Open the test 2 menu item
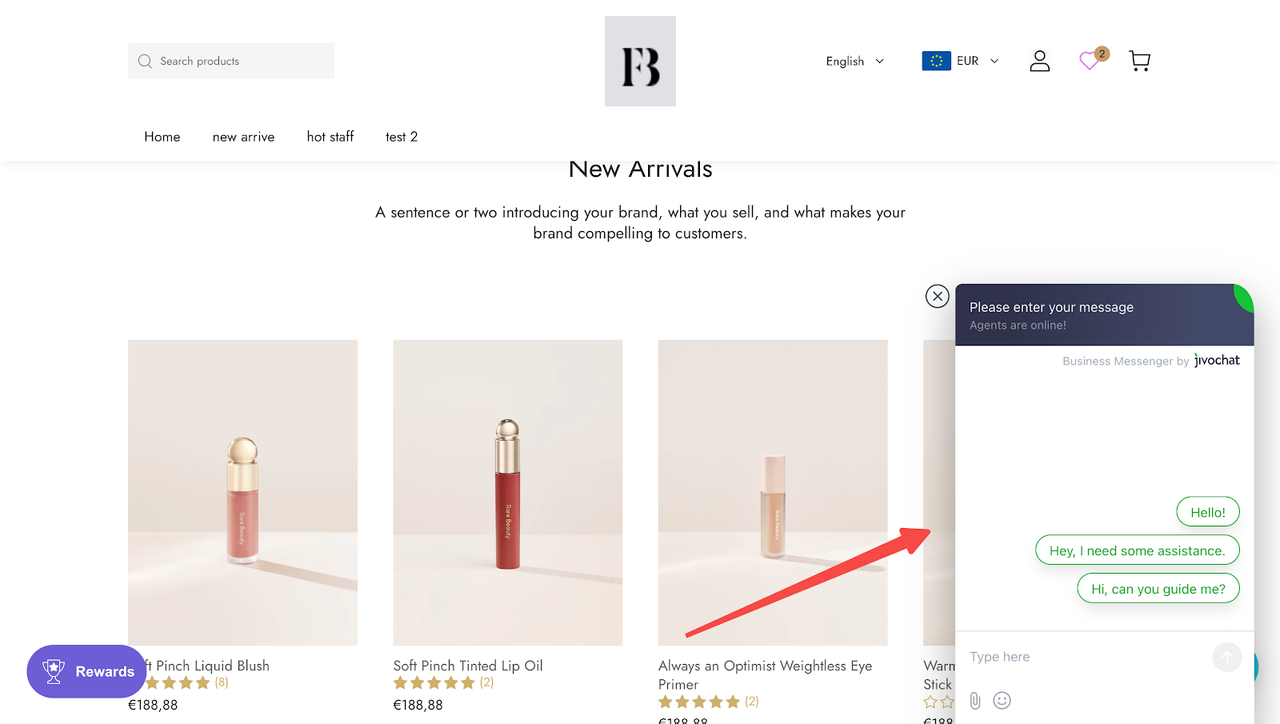Screen dimensions: 1280x724 pyautogui.click(x=401, y=137)
